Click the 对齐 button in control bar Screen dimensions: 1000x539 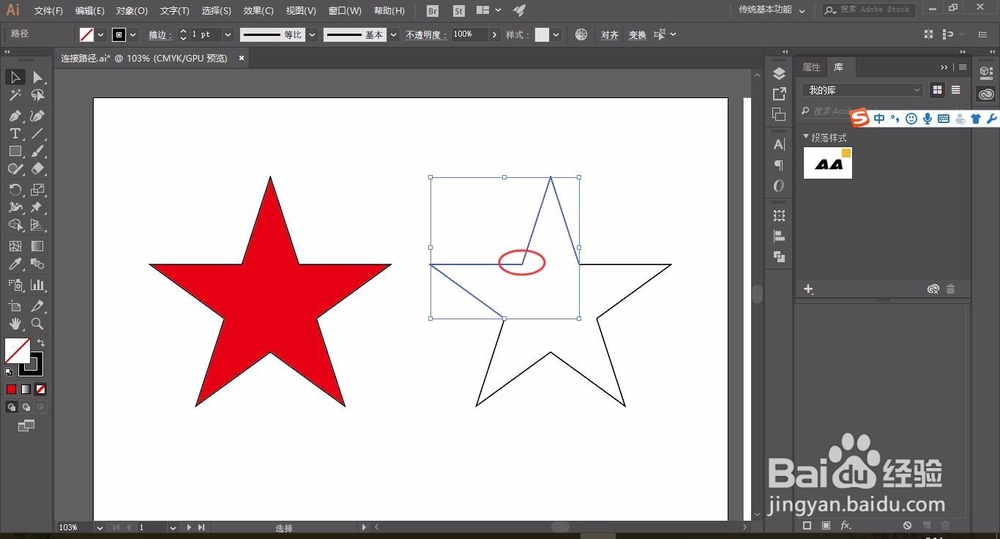click(x=609, y=34)
